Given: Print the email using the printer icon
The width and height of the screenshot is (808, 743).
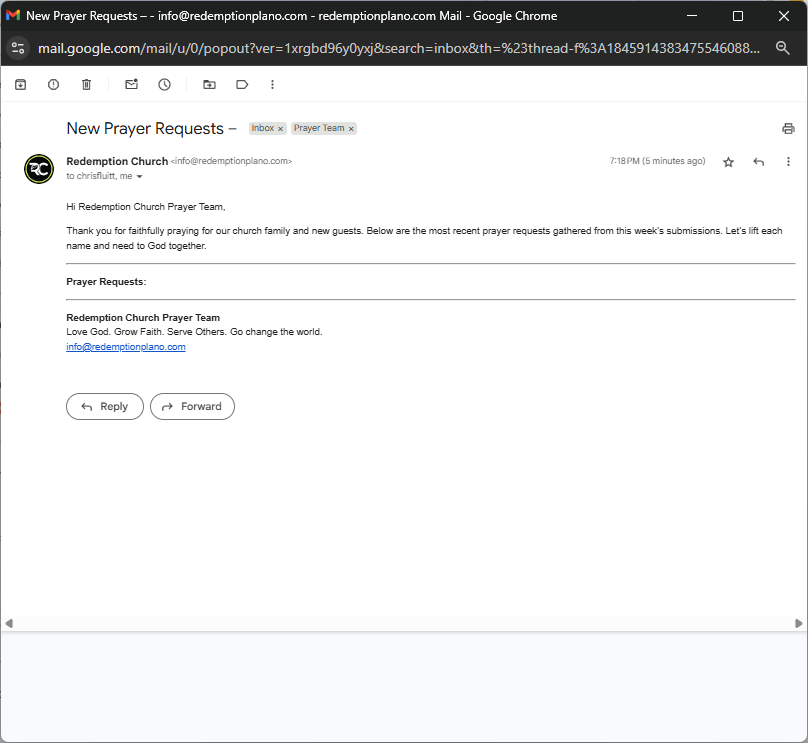Looking at the screenshot, I should 788,129.
